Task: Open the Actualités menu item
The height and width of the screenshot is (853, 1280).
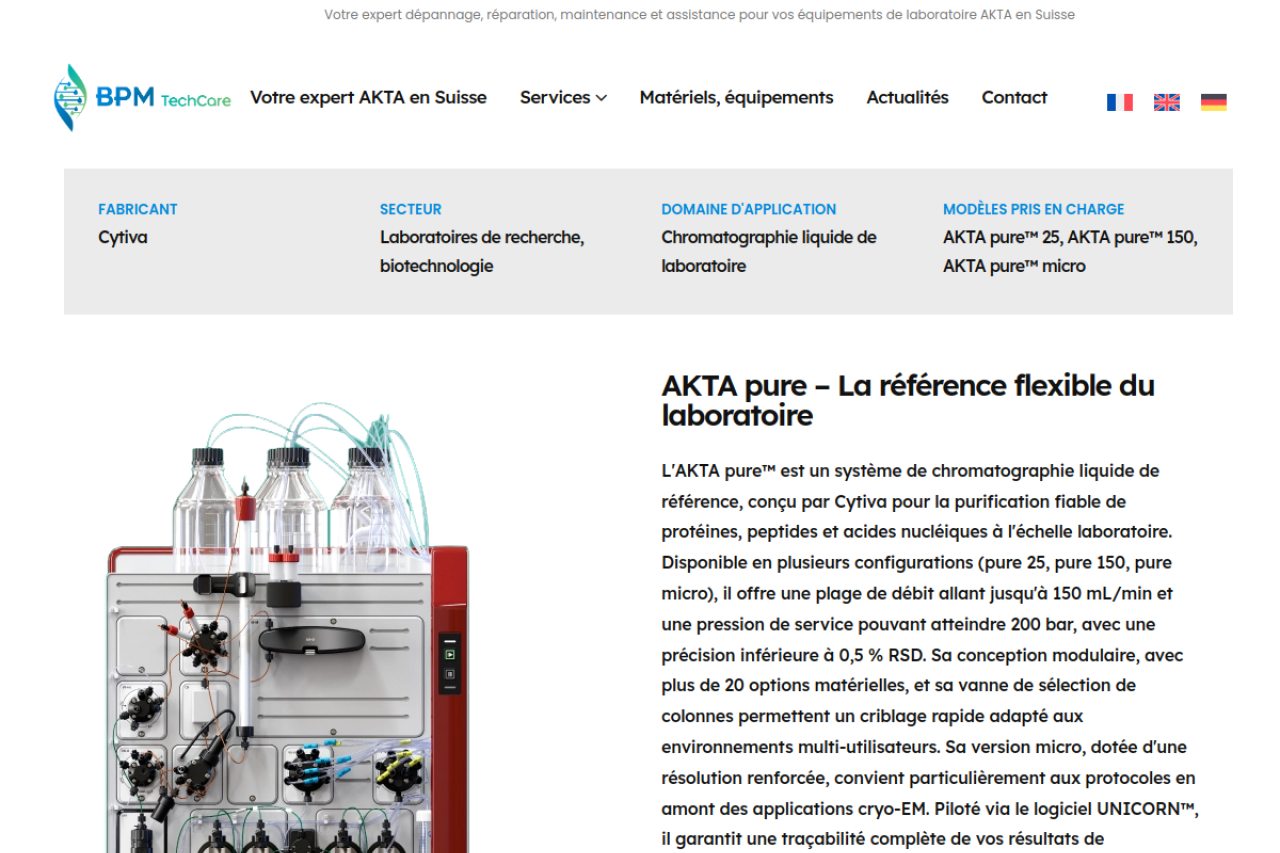Action: [x=907, y=97]
